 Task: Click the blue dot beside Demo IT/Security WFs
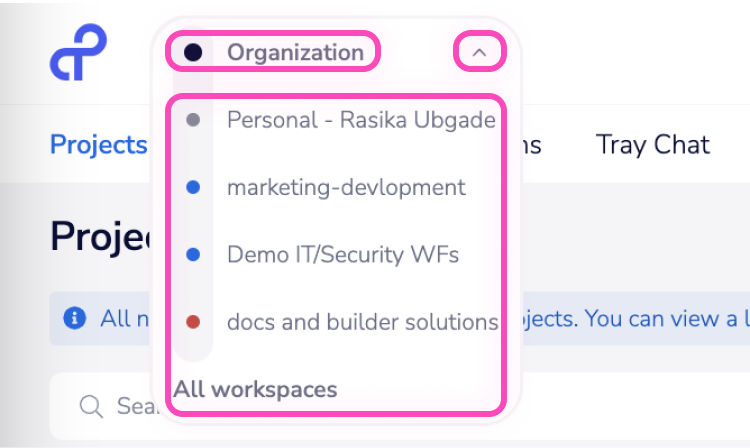(x=194, y=255)
